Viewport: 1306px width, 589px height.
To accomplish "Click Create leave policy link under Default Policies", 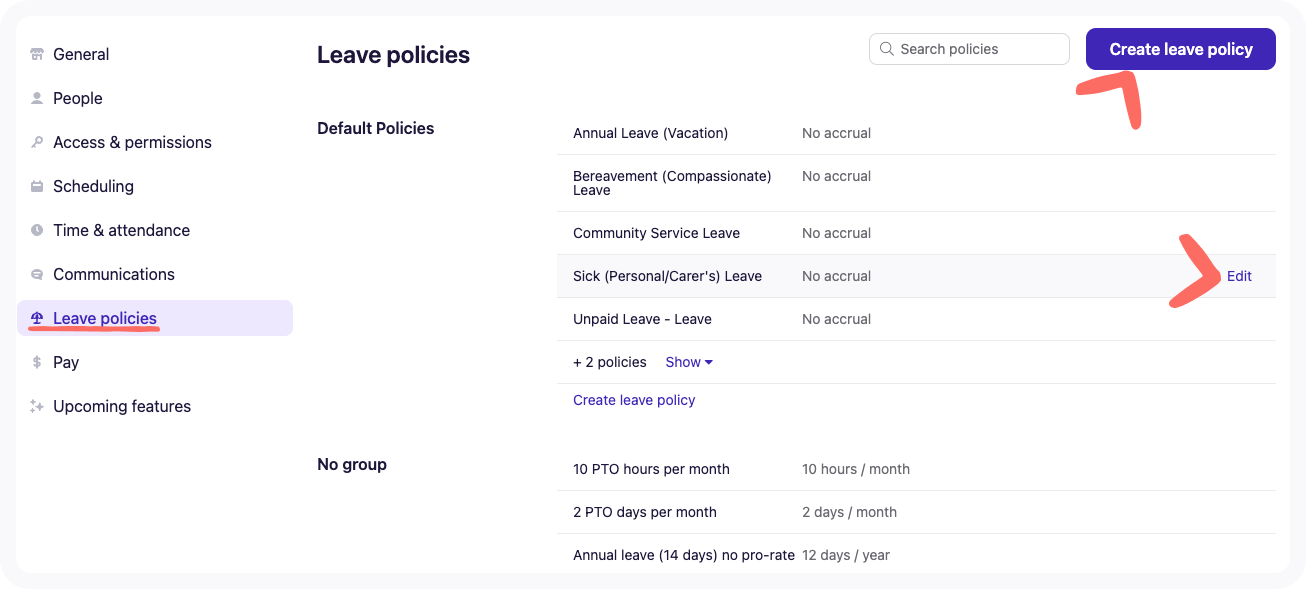I will pos(634,400).
